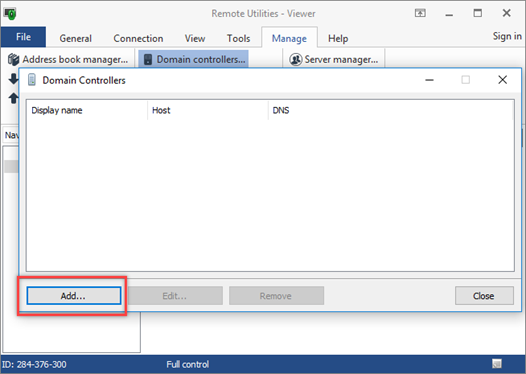Click the status bar icon at bottom right
The width and height of the screenshot is (526, 374).
click(497, 363)
